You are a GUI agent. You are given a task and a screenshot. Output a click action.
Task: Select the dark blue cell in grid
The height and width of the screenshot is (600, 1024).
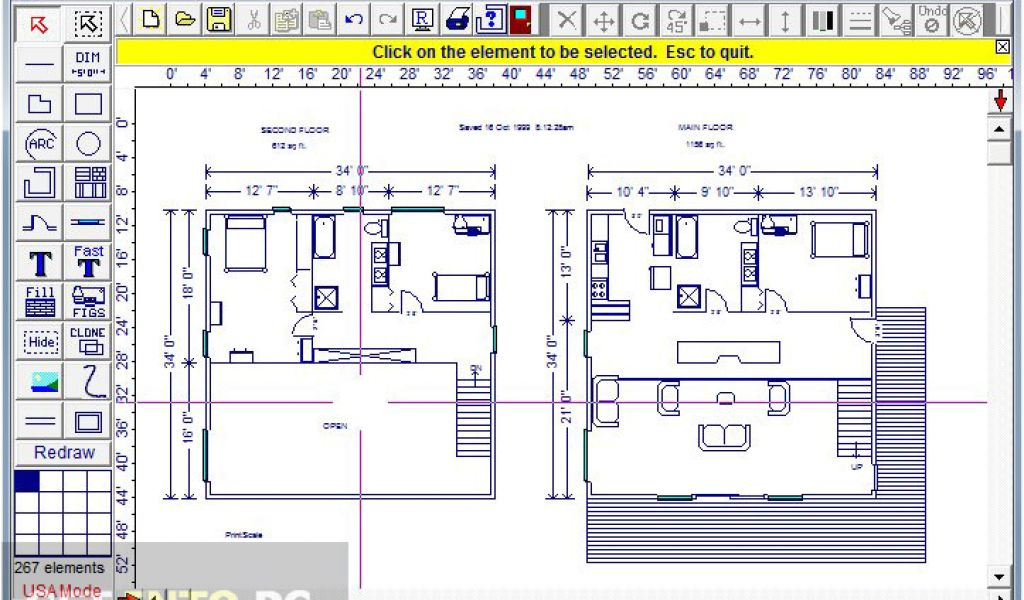[x=27, y=481]
